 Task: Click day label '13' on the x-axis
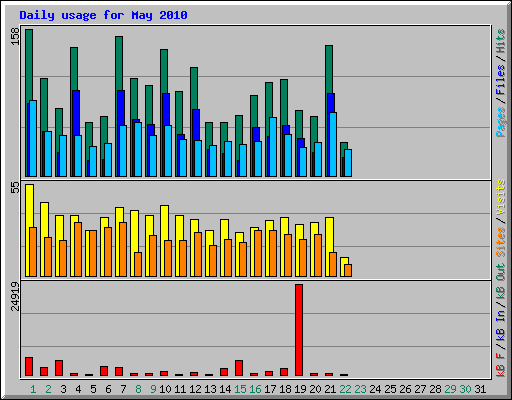[x=210, y=389]
